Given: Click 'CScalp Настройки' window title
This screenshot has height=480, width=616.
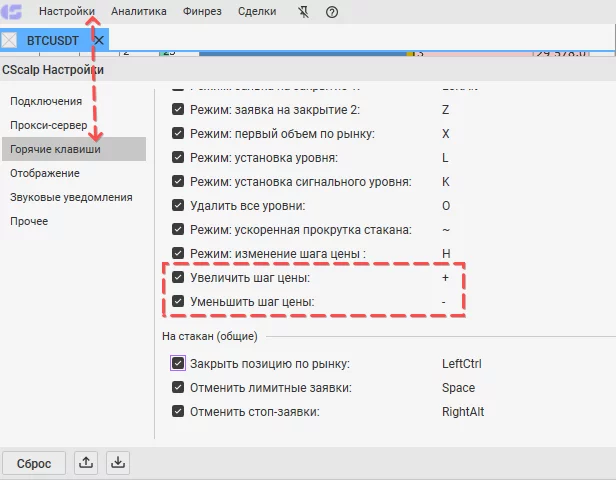Looking at the screenshot, I should (x=53, y=70).
